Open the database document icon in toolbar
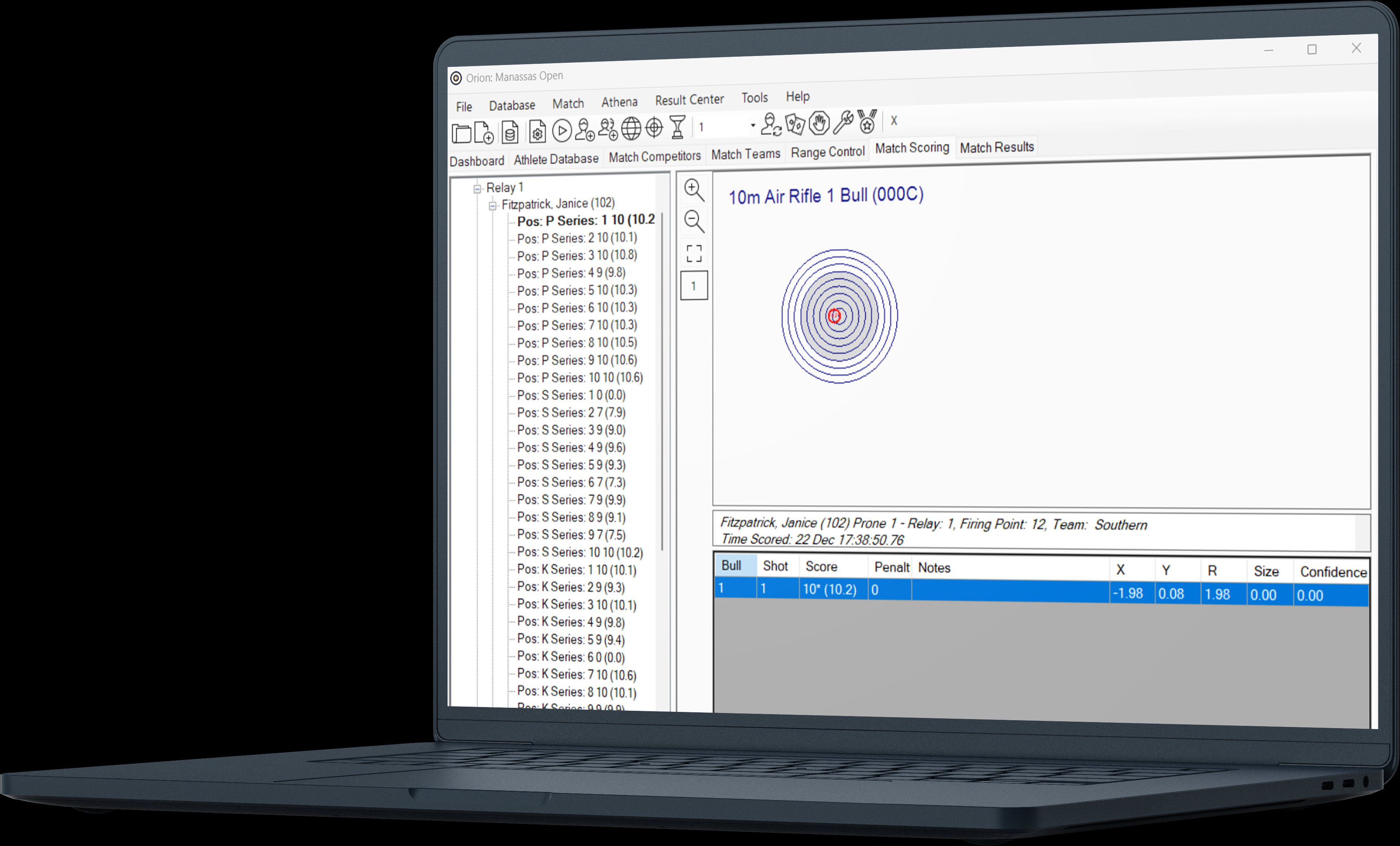 click(x=510, y=132)
